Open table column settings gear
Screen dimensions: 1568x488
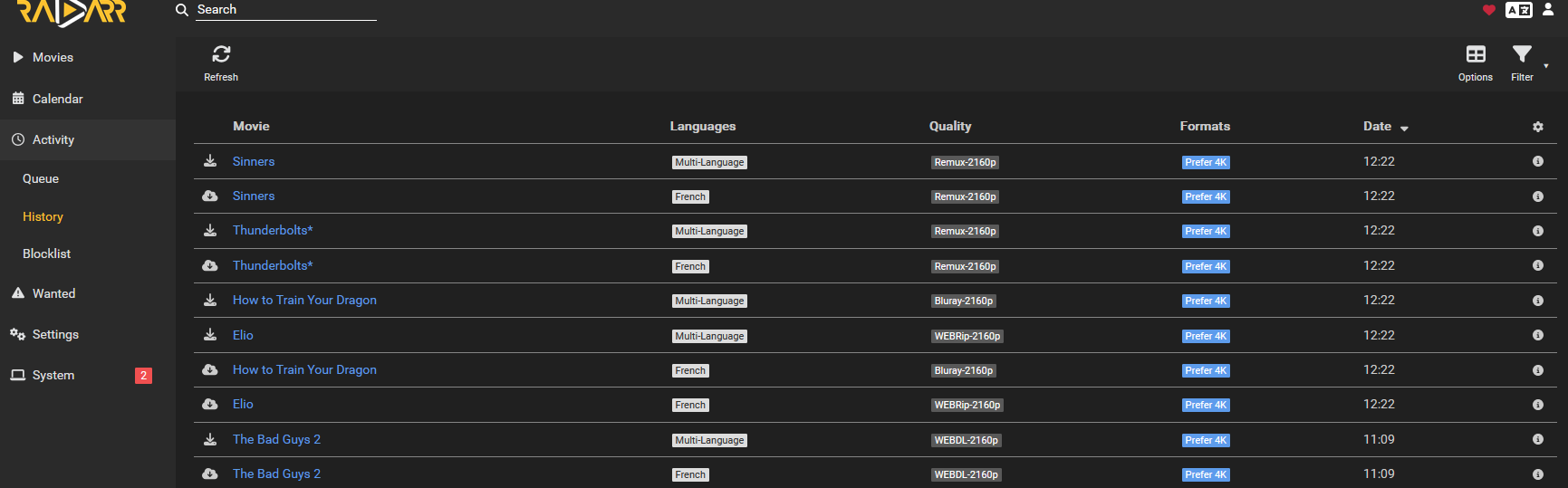1537,127
